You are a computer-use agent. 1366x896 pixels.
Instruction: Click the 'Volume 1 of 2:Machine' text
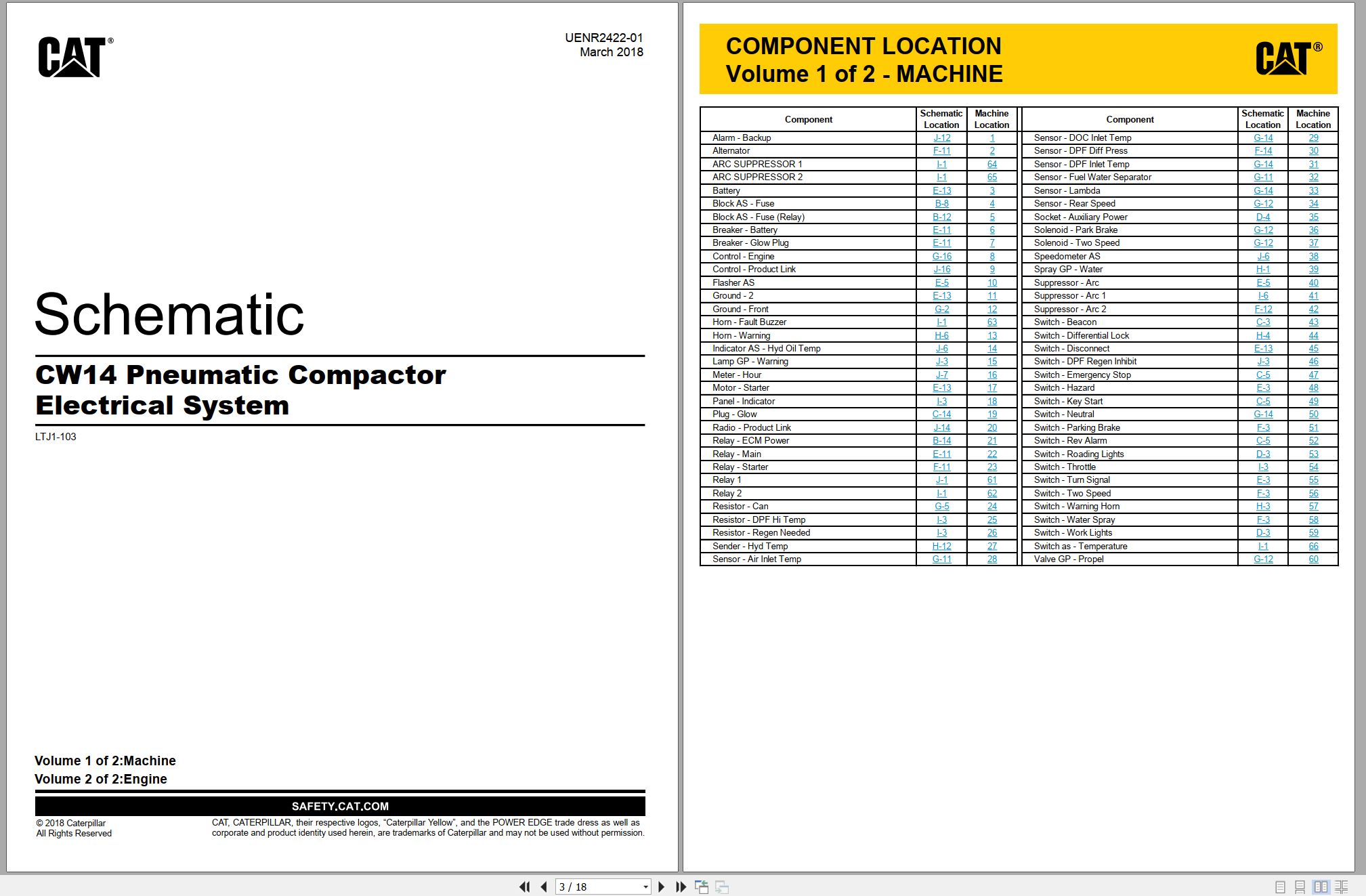click(x=106, y=761)
